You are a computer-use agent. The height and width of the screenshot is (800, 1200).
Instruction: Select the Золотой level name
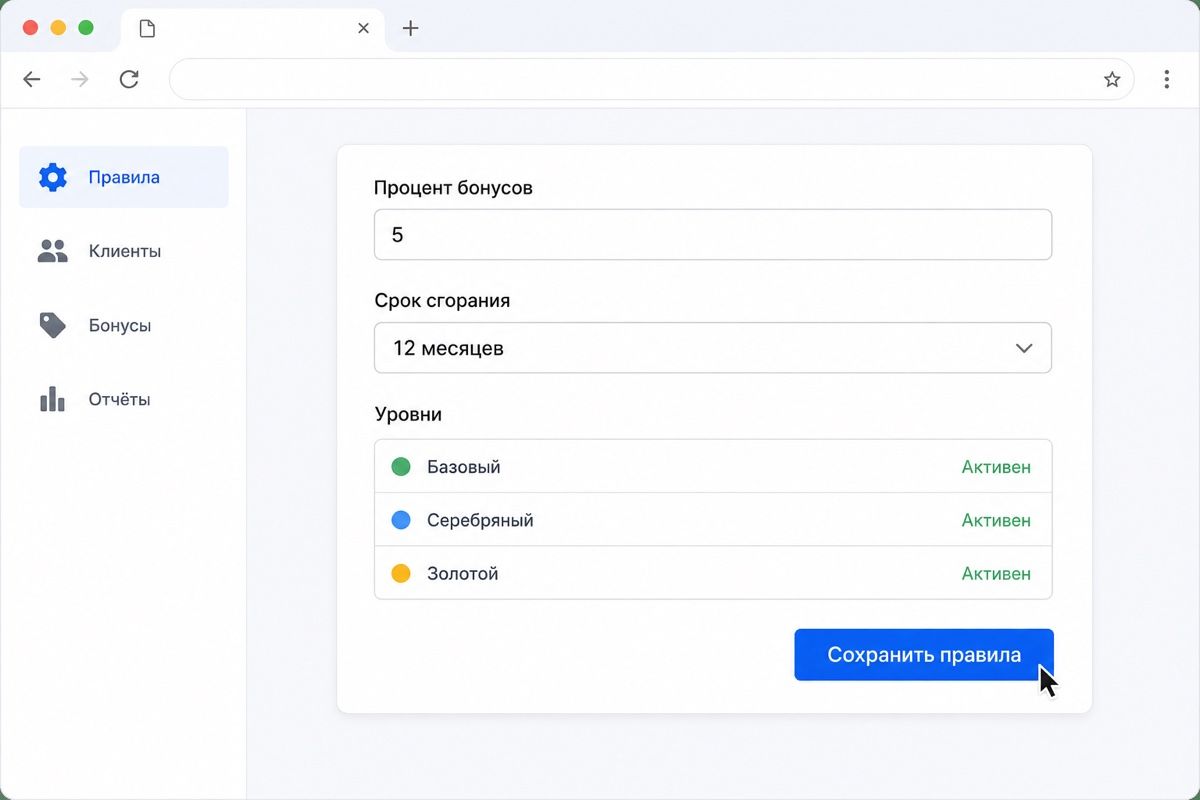click(462, 574)
